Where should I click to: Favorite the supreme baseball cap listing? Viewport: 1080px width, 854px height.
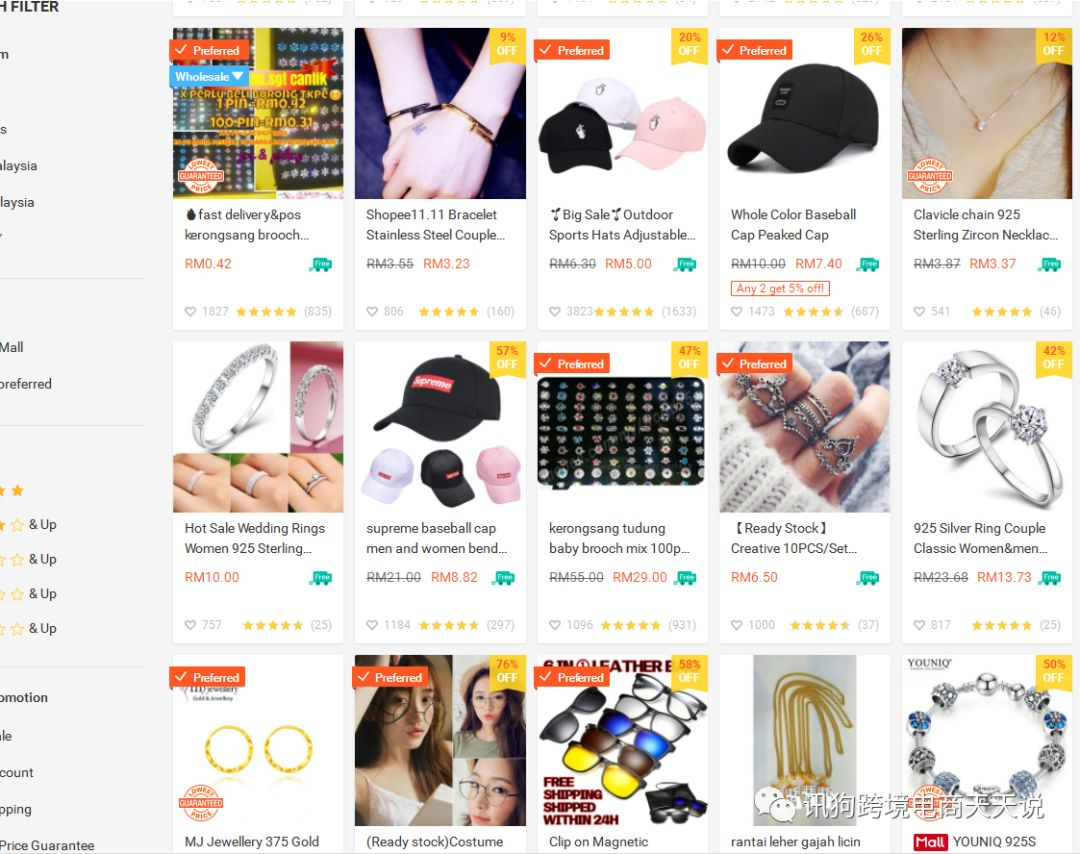point(372,625)
